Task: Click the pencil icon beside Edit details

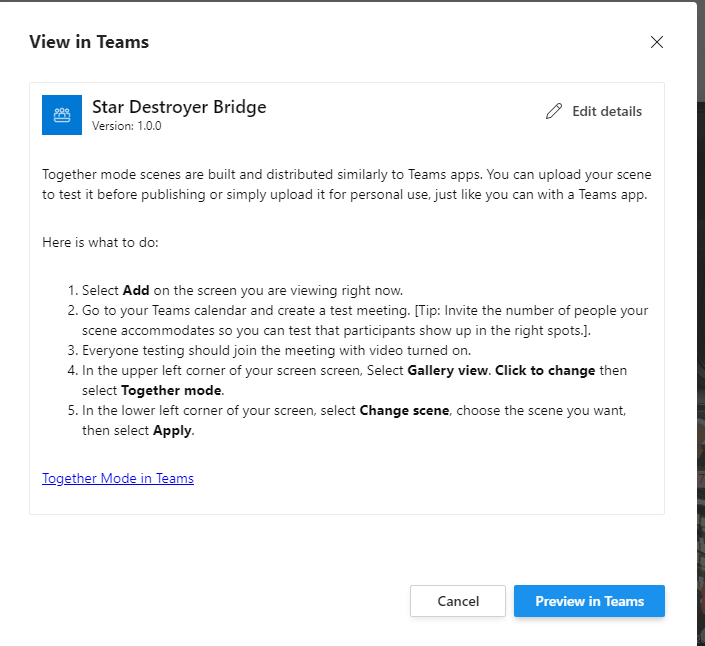Action: (x=554, y=112)
